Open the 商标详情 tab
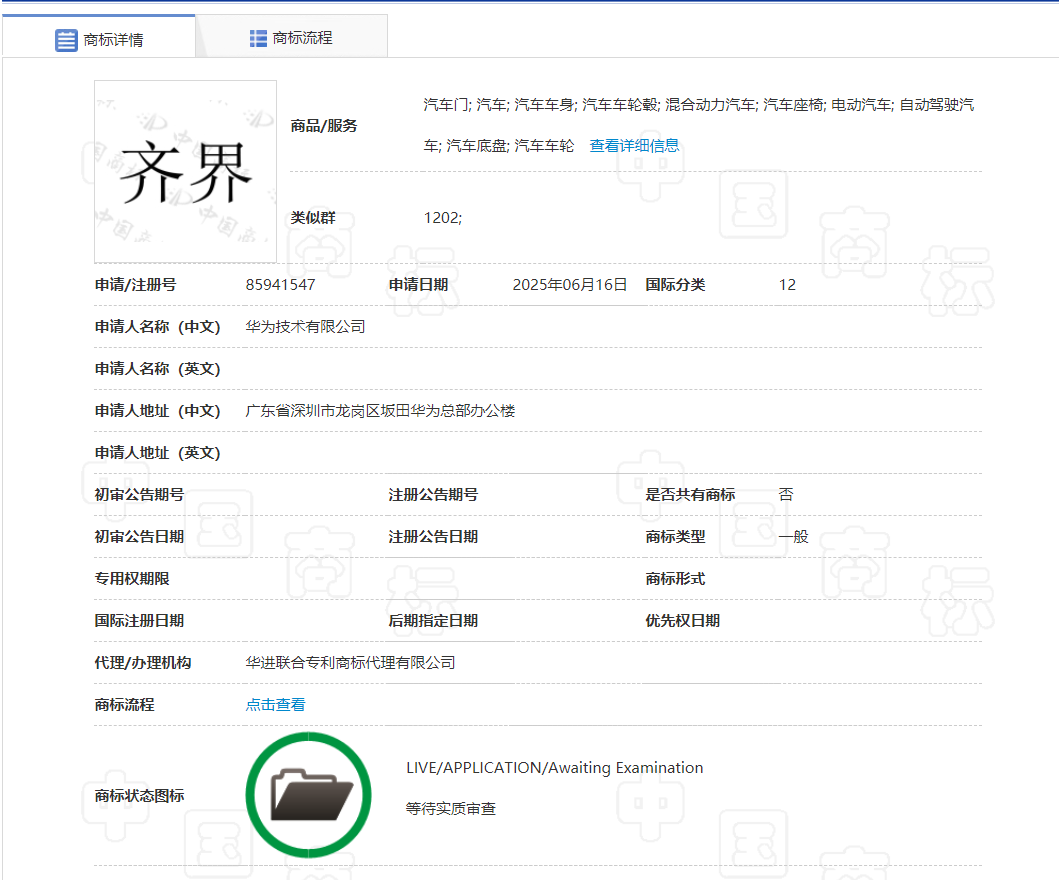Screen dimensions: 1059x880 point(99,38)
